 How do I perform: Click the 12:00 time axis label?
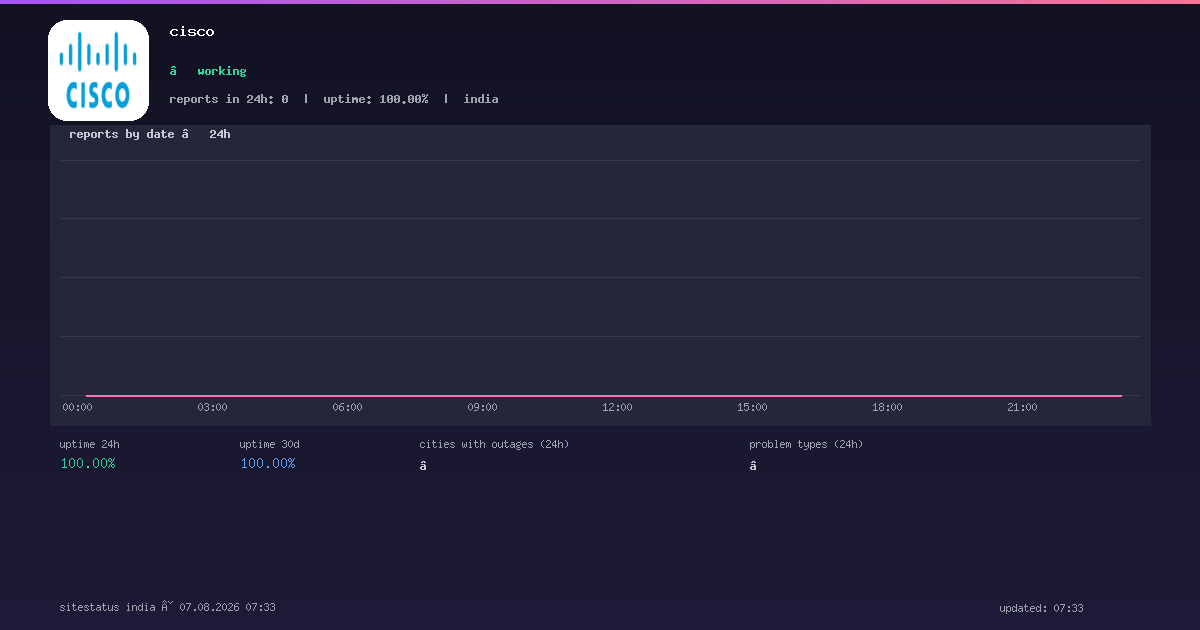pos(617,407)
